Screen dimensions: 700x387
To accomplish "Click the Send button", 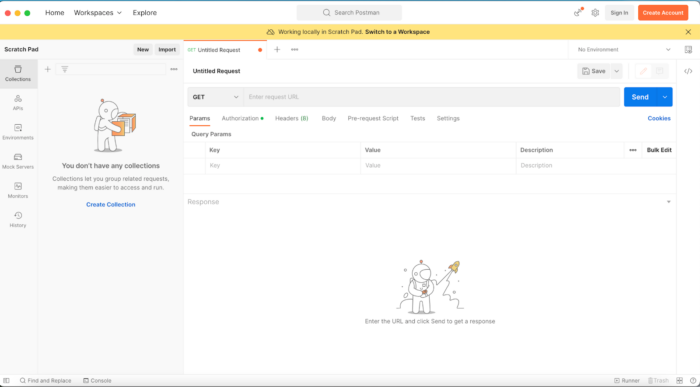I will coord(640,97).
